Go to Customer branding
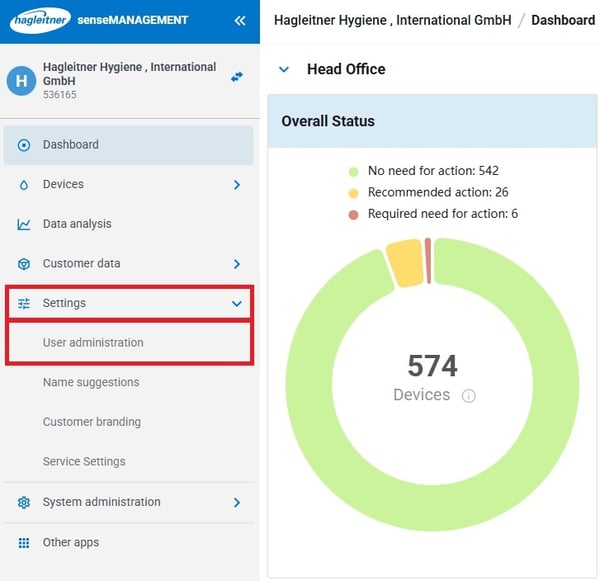The image size is (600, 581). (x=92, y=422)
